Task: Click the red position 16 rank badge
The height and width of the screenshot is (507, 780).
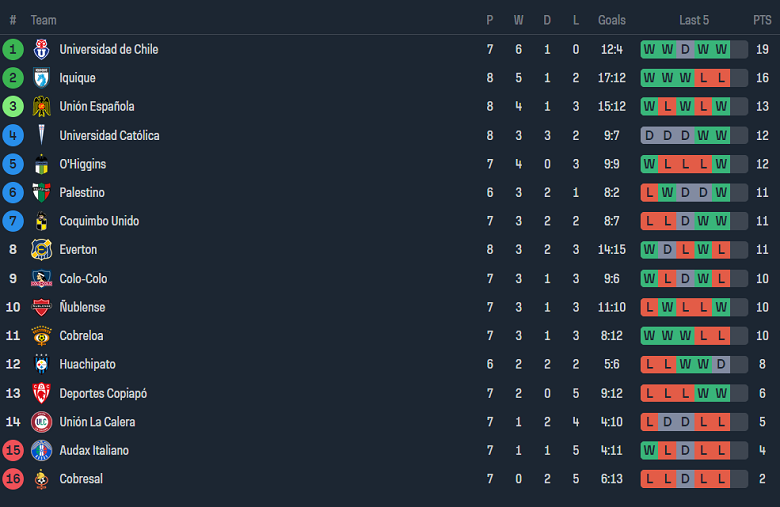Action: pos(13,479)
